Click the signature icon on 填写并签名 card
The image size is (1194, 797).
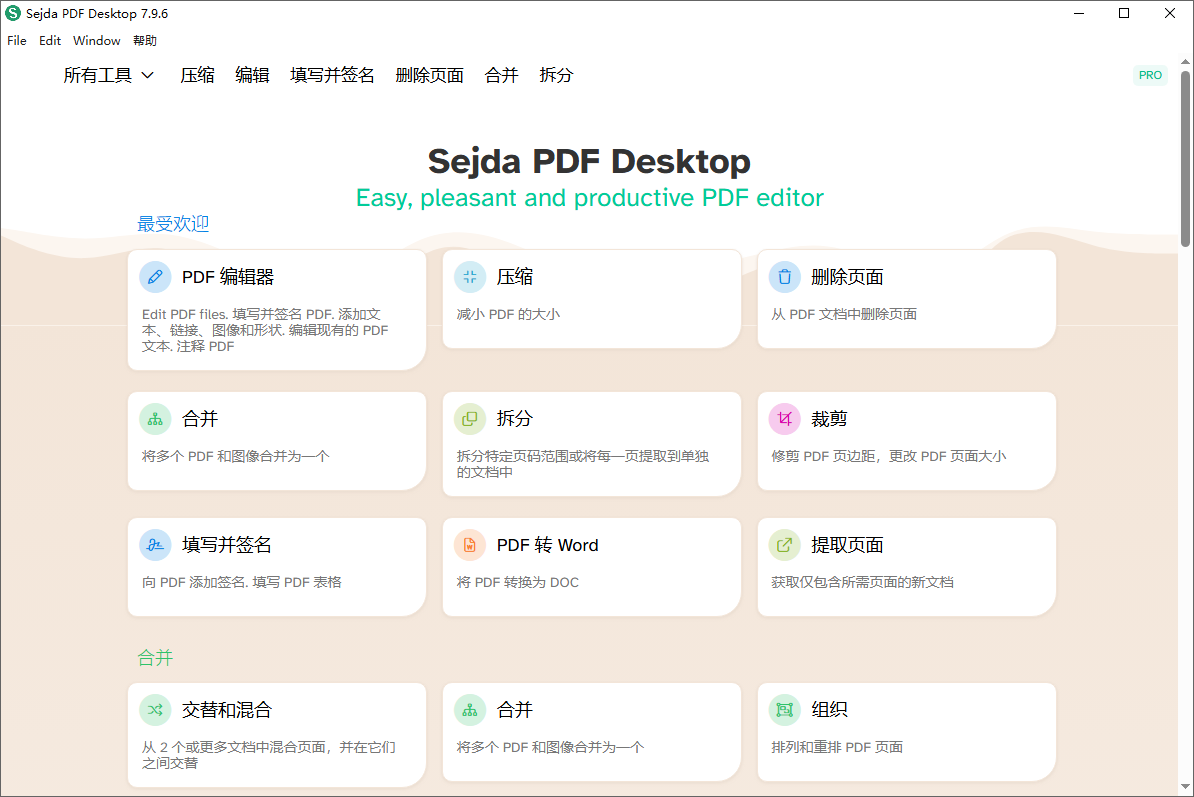155,545
